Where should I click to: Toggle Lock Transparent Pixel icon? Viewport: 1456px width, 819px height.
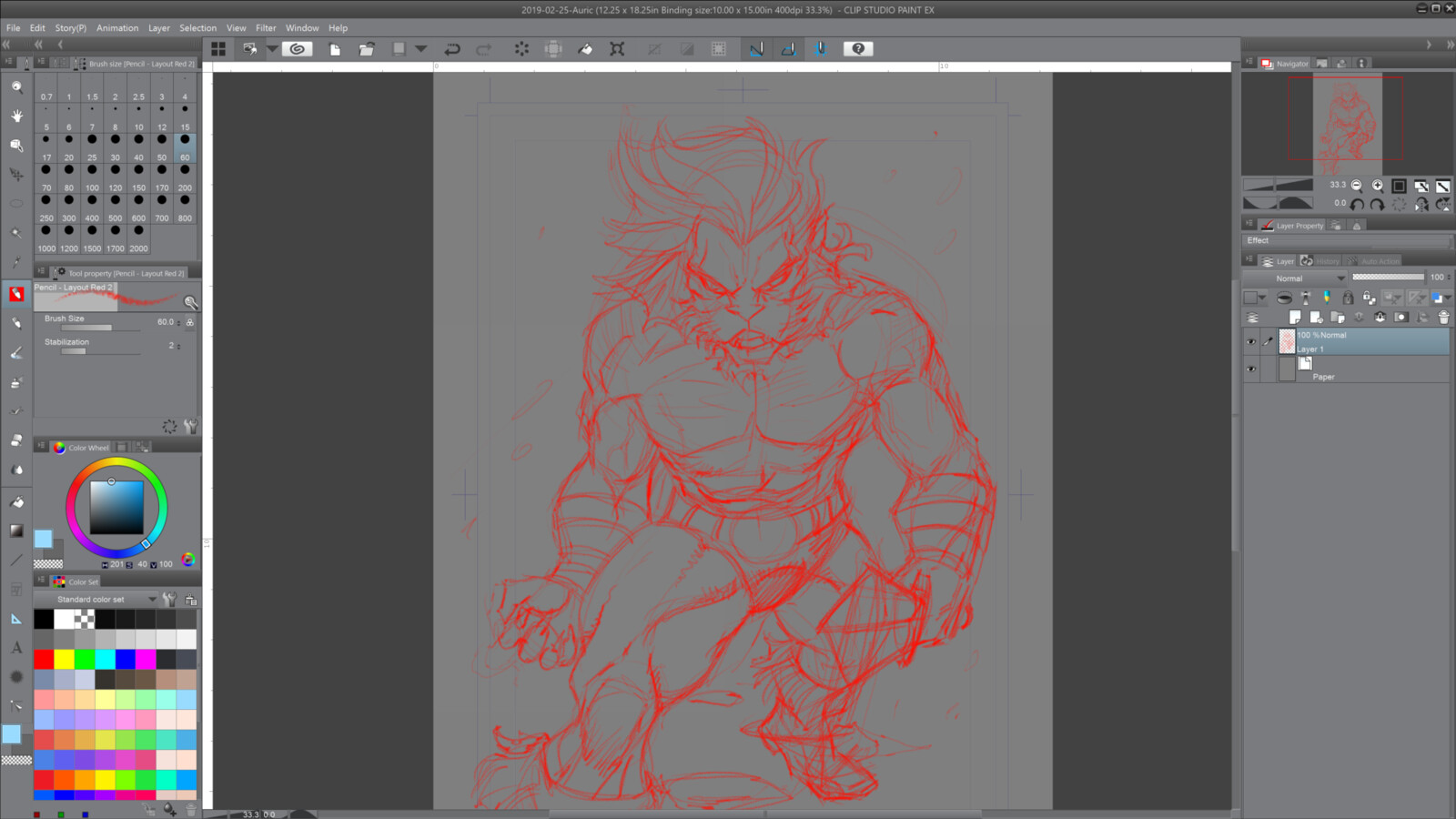point(1369,298)
